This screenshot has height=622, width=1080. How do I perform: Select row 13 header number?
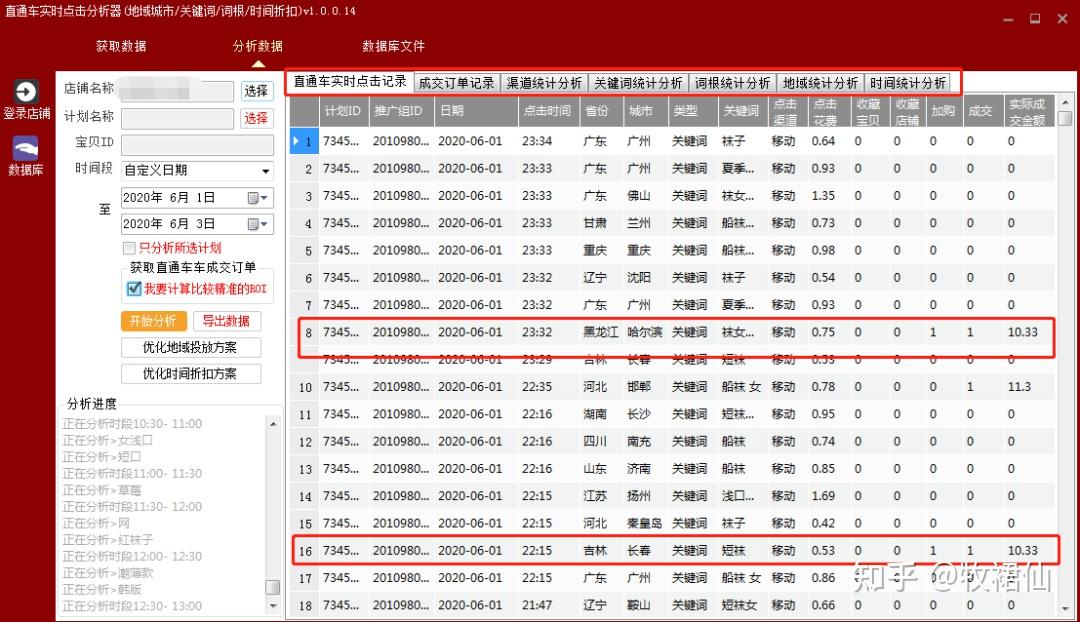tap(303, 469)
